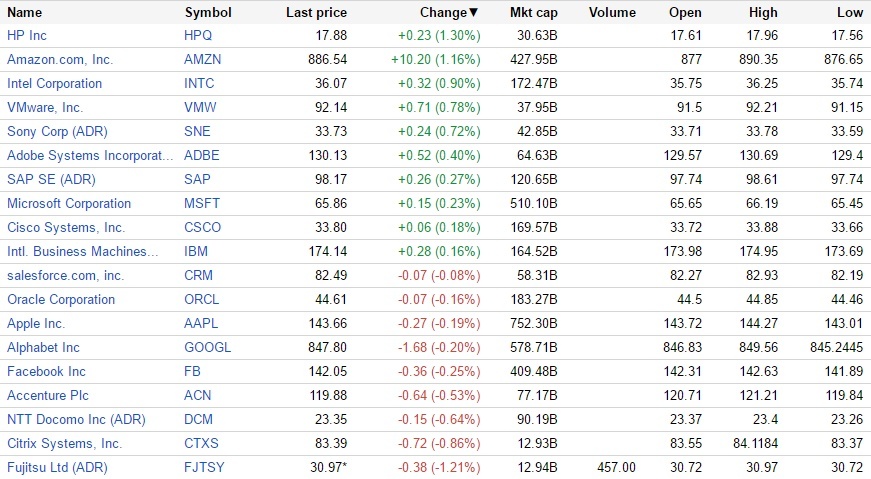Viewport: 871px width, 479px height.
Task: Sort table by Symbol header
Action: [208, 13]
